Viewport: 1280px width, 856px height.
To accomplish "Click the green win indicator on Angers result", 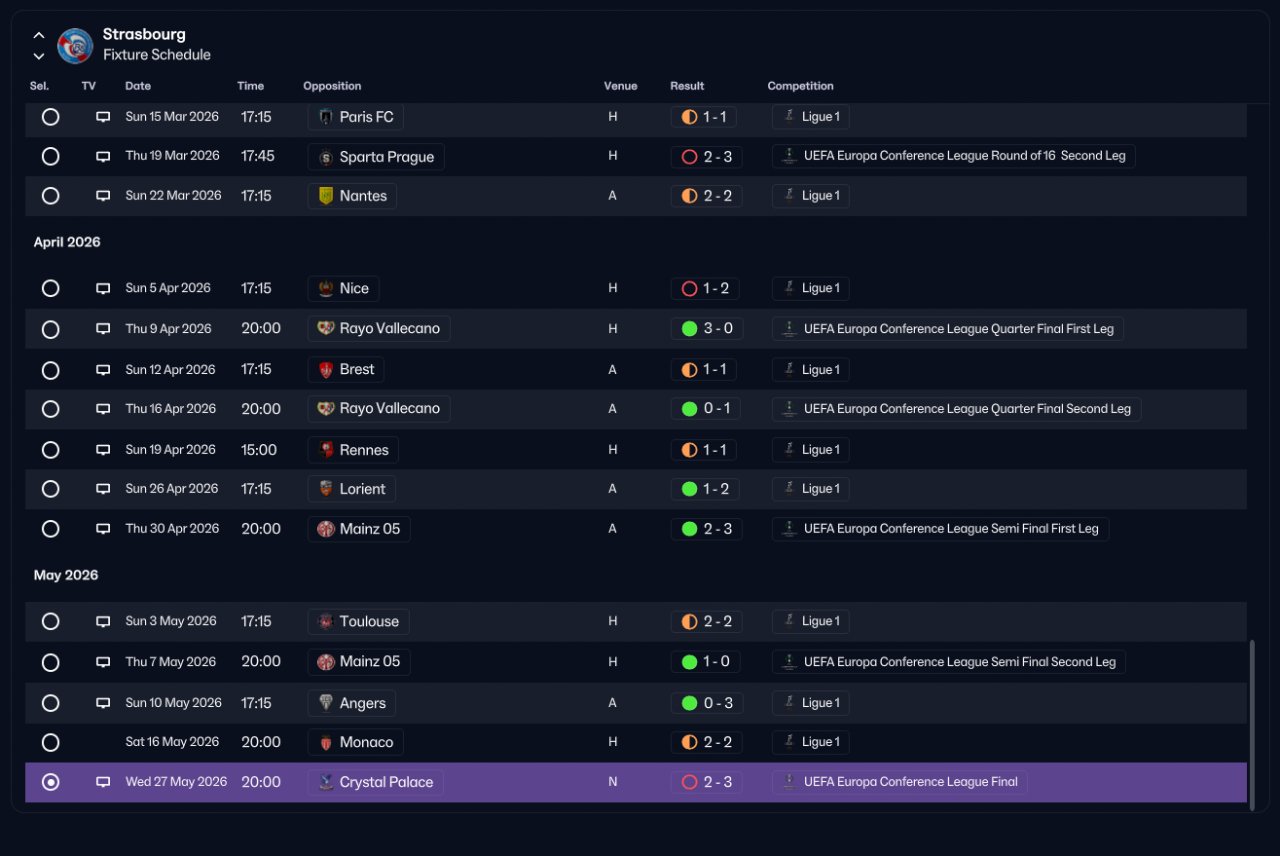I will 689,703.
